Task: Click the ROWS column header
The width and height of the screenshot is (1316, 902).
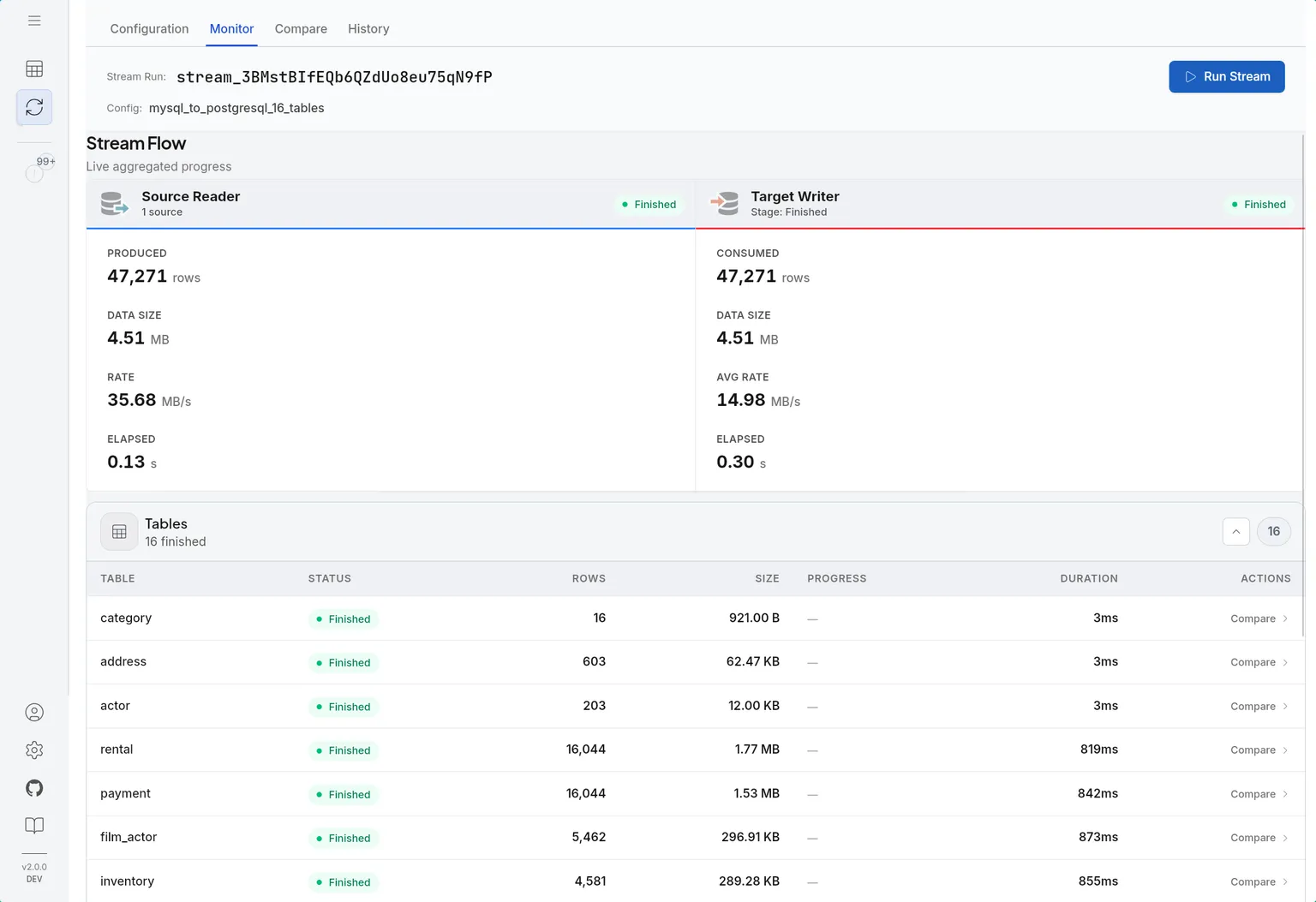Action: [589, 579]
